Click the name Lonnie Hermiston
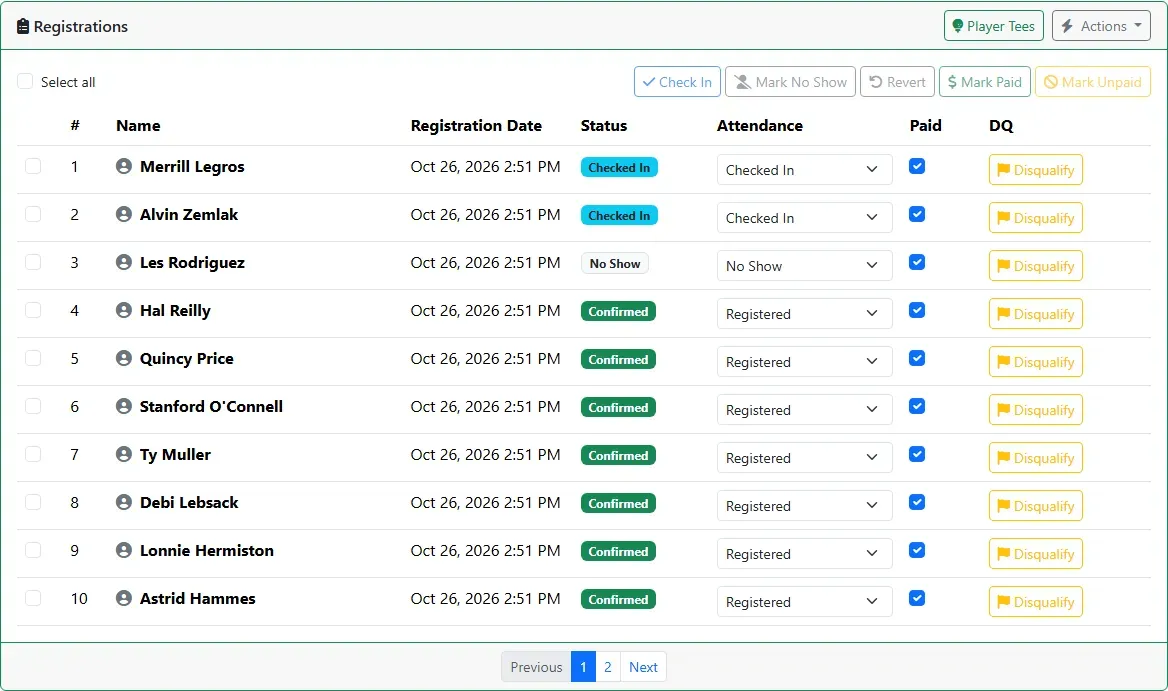This screenshot has height=691, width=1168. [206, 550]
